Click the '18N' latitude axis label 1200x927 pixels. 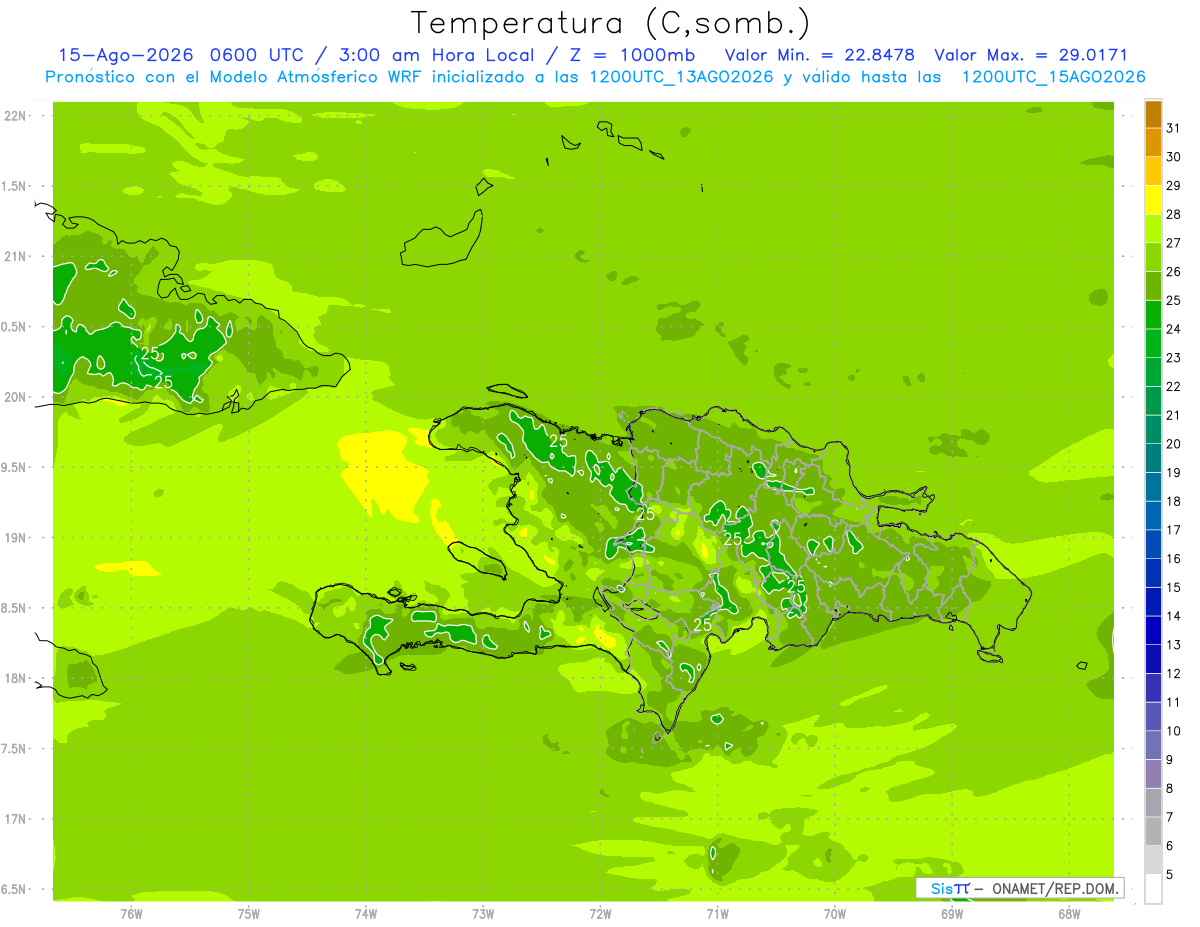pos(15,679)
